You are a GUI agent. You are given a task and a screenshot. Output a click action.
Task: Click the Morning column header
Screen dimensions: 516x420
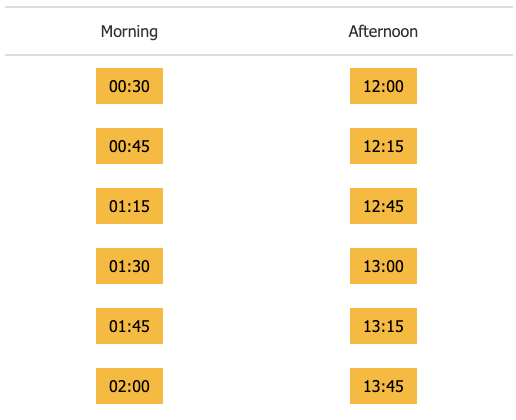(129, 32)
